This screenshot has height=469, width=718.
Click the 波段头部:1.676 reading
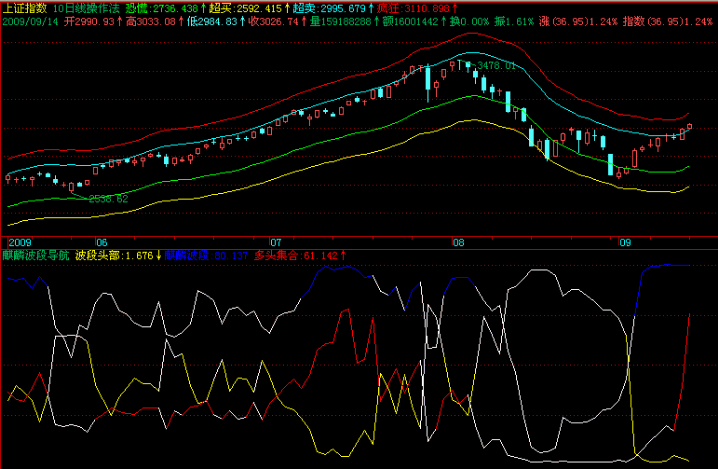coord(118,256)
